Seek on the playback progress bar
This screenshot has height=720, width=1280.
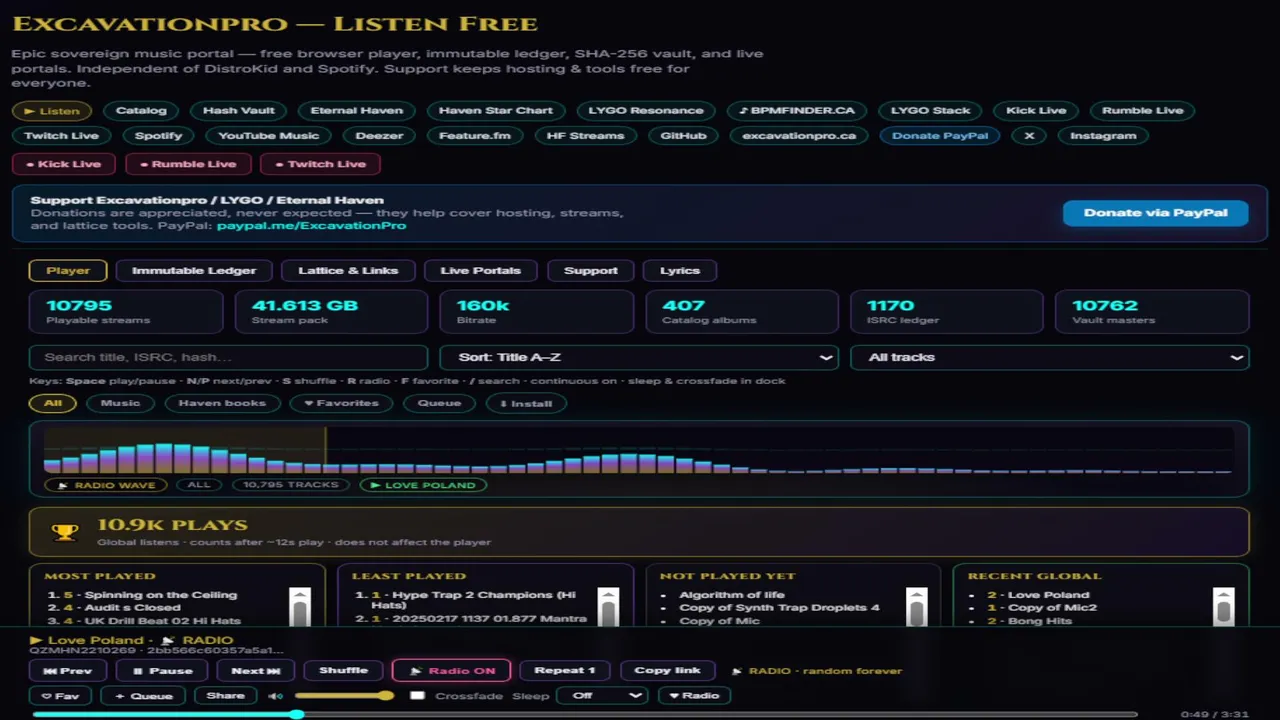point(584,714)
